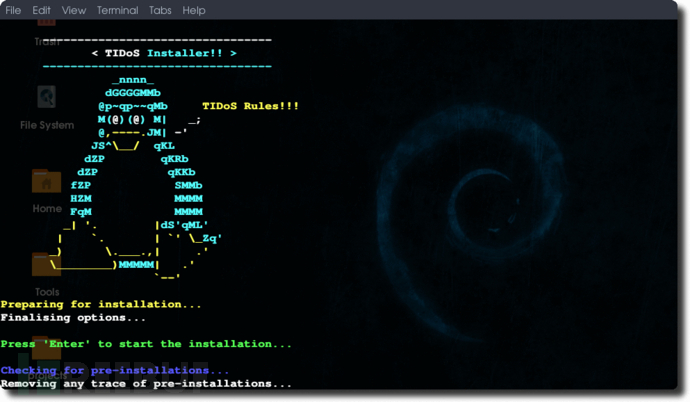Click the 'fZP' ASCII art text
Image resolution: width=690 pixels, height=402 pixels.
[81, 185]
